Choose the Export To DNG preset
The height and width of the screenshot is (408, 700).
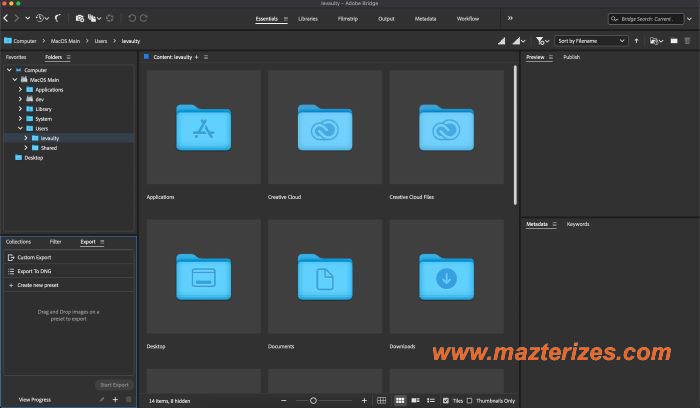click(x=69, y=271)
